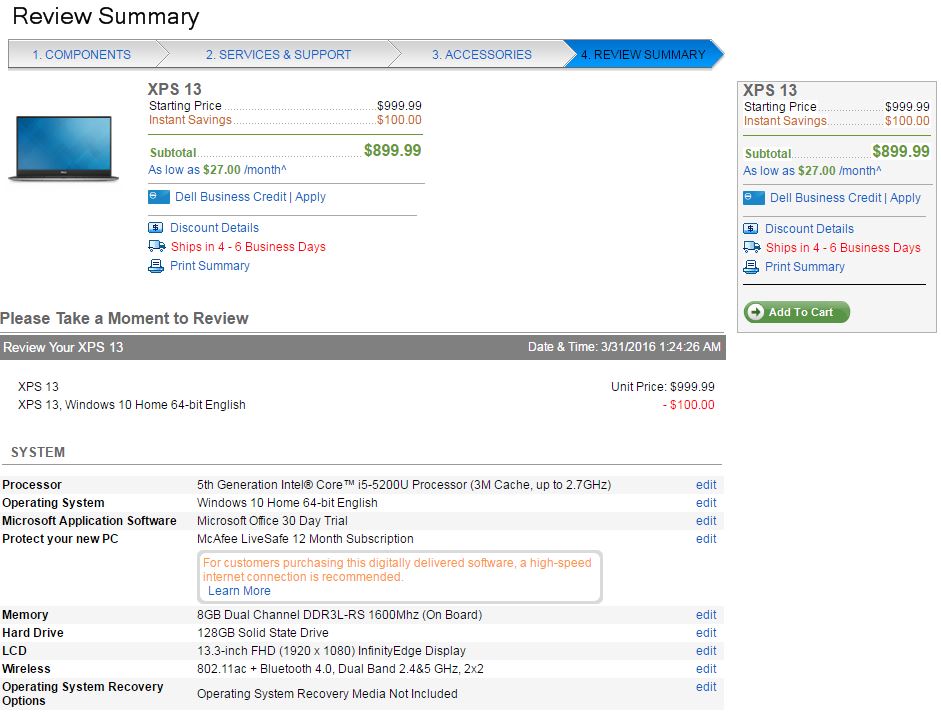Click the truck icon in the main summary

point(157,247)
